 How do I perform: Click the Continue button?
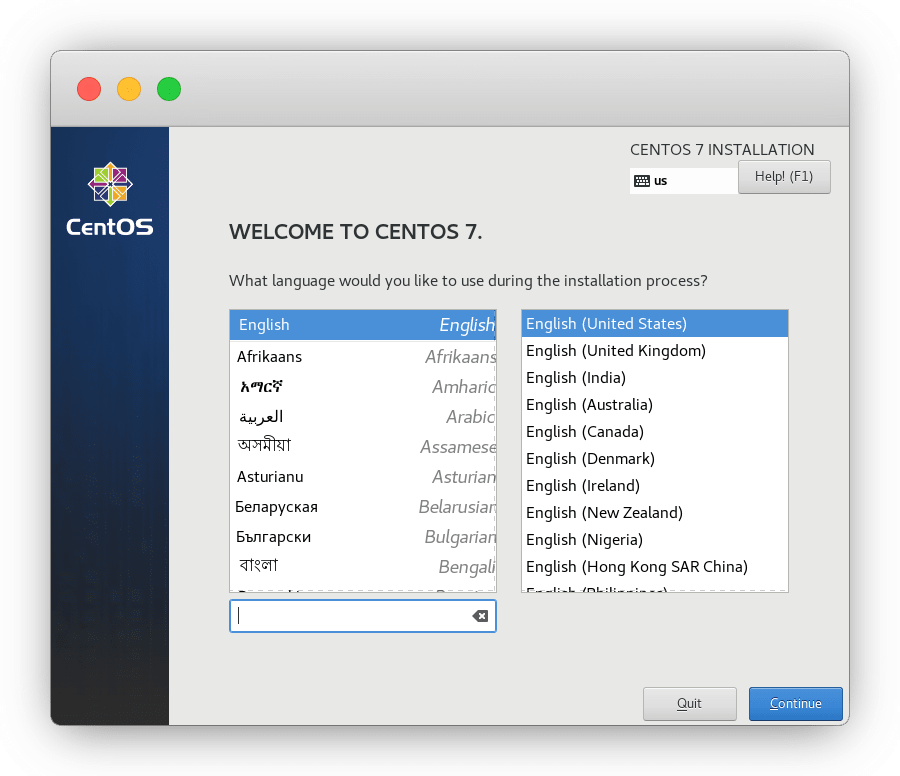795,704
